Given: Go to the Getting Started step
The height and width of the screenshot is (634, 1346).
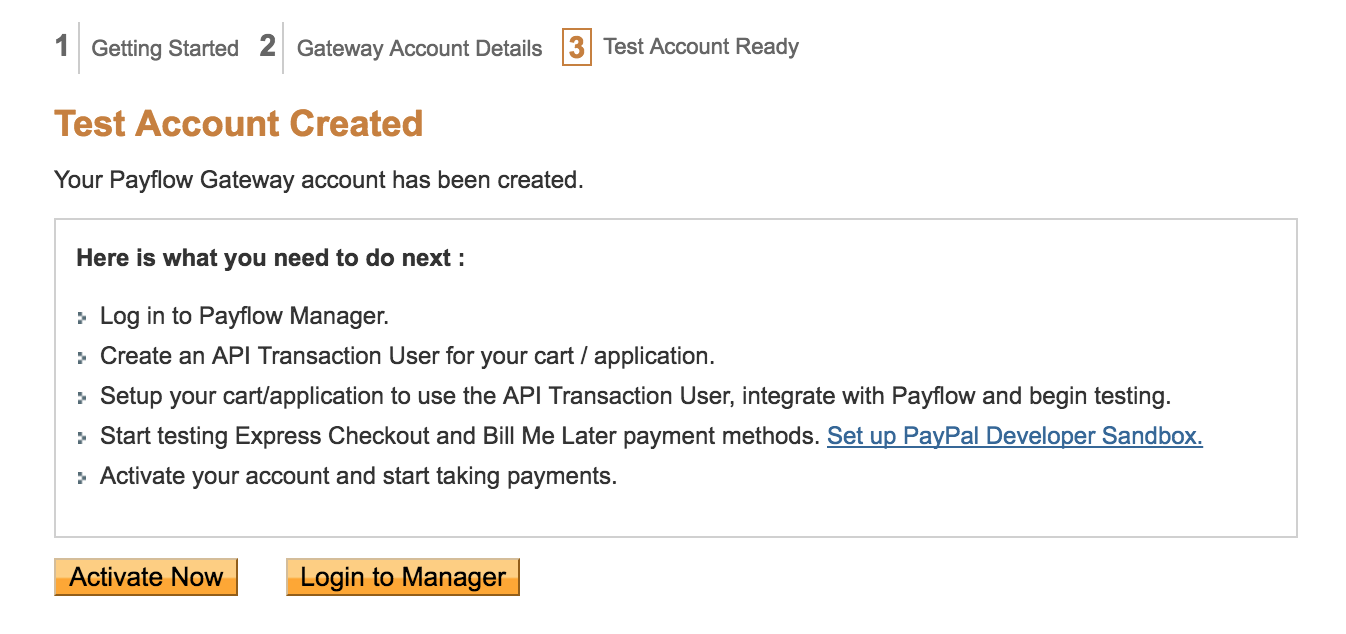Looking at the screenshot, I should coord(165,48).
